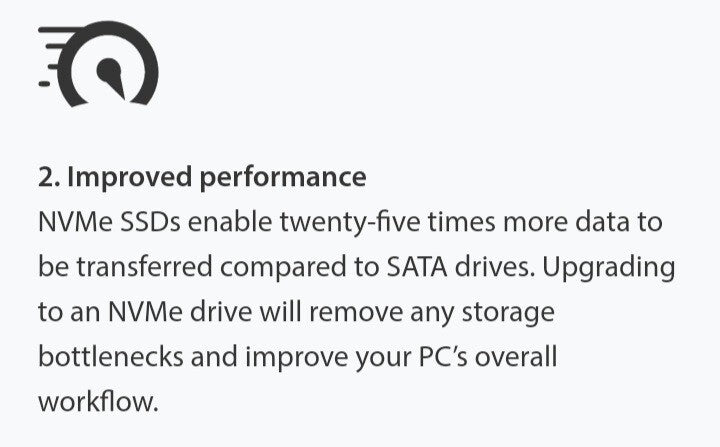Click the word 'transferred' in the second line

[144, 267]
